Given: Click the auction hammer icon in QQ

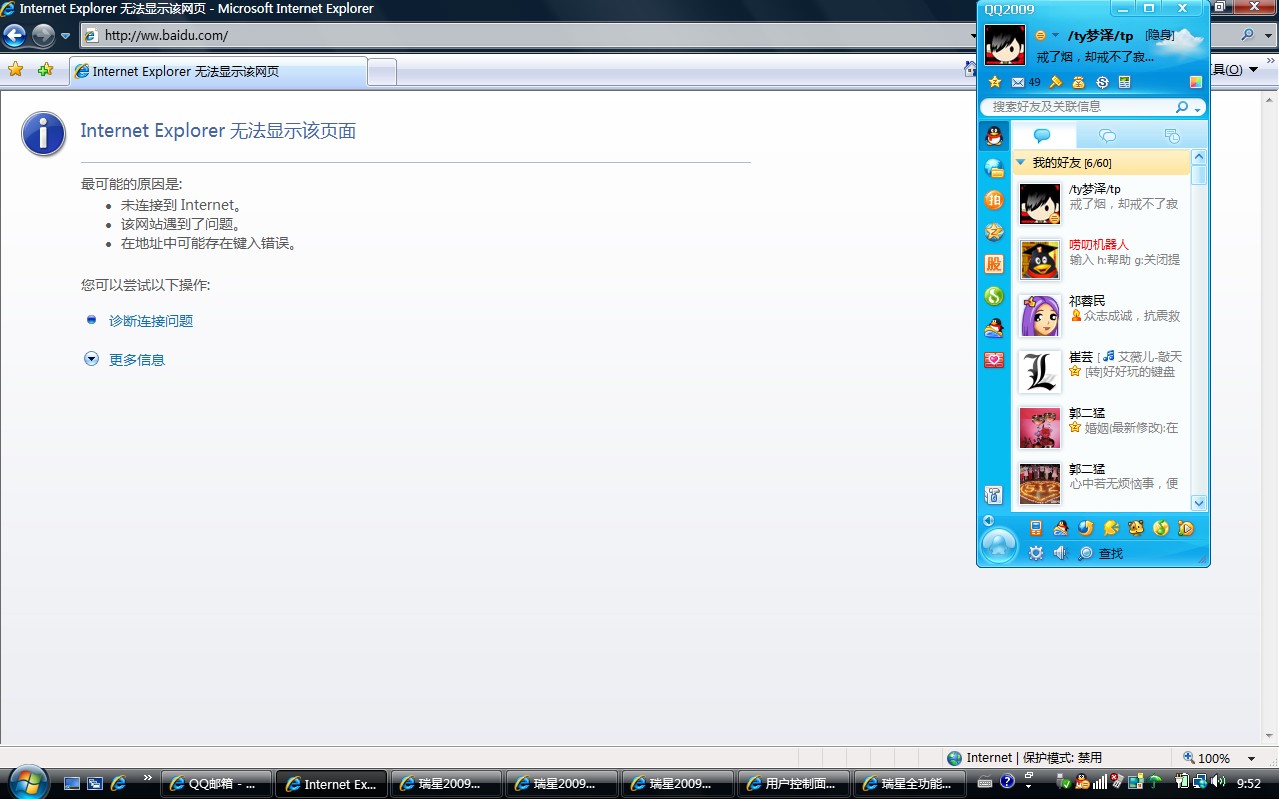Looking at the screenshot, I should tap(1055, 82).
